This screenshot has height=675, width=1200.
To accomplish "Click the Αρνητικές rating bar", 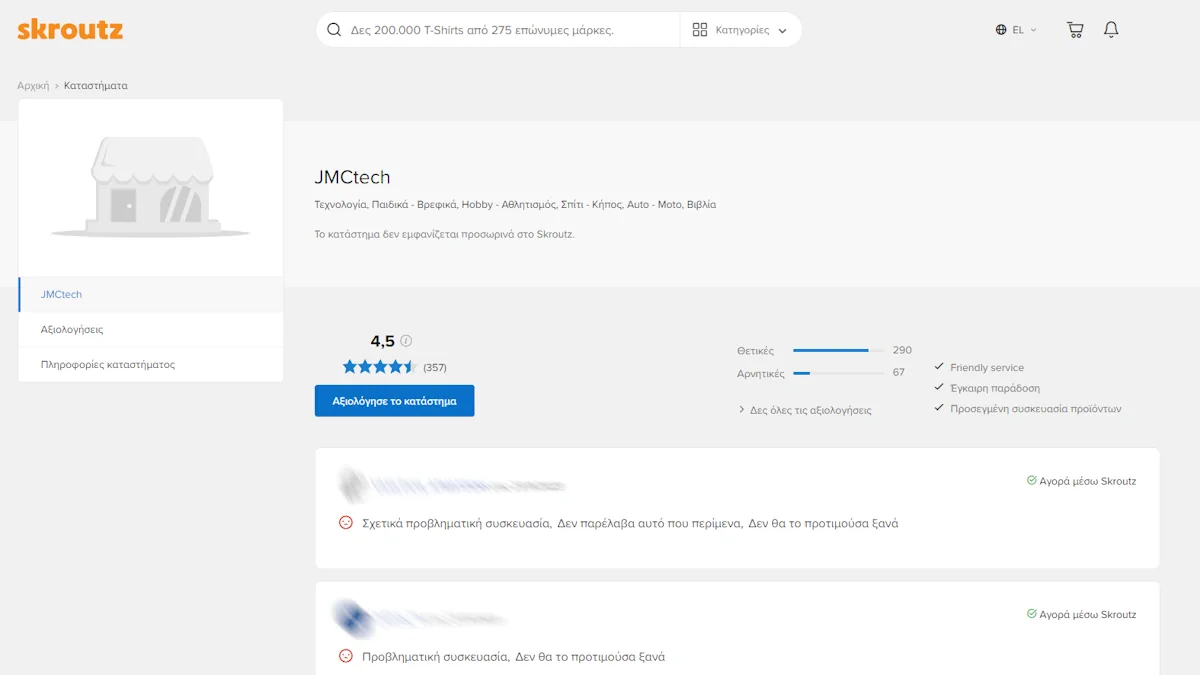I will [x=838, y=373].
